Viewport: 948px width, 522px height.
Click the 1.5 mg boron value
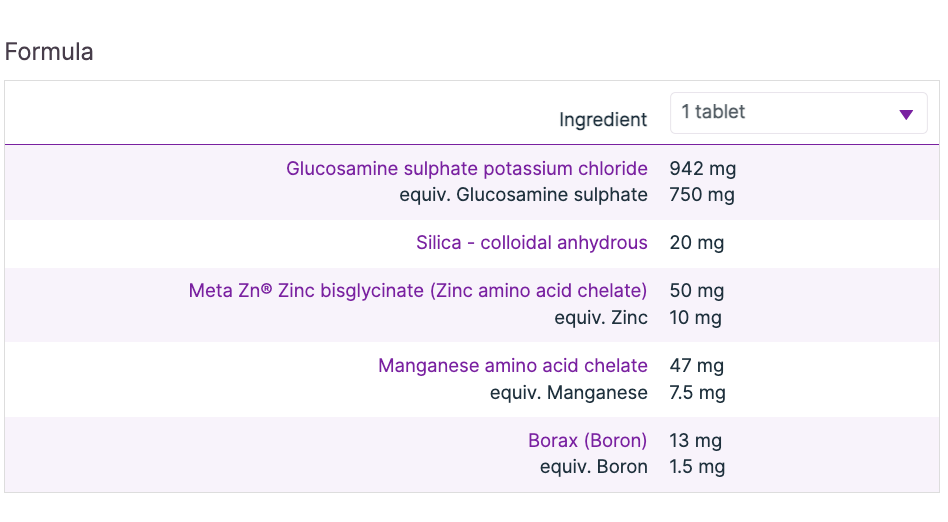pos(697,467)
